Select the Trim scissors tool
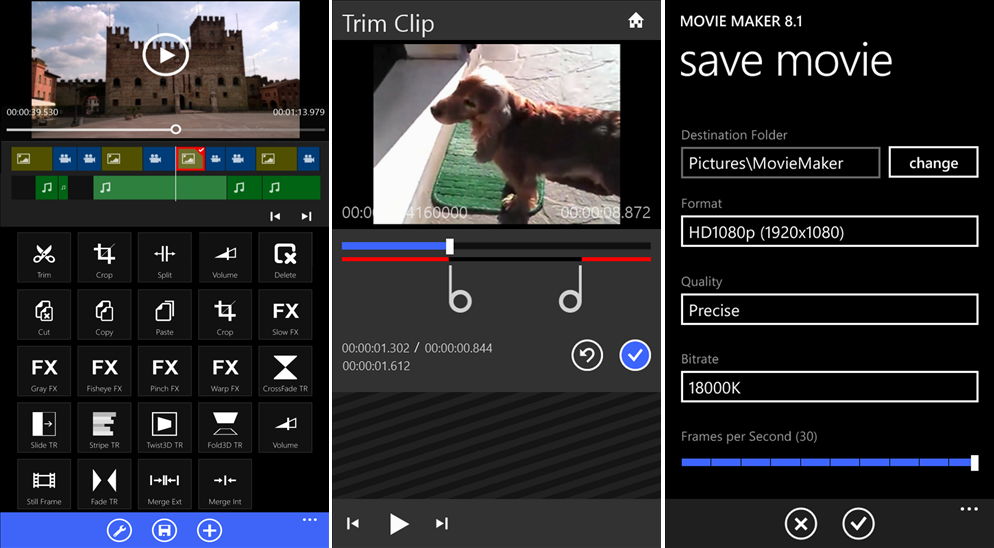The image size is (994, 548). coord(44,257)
